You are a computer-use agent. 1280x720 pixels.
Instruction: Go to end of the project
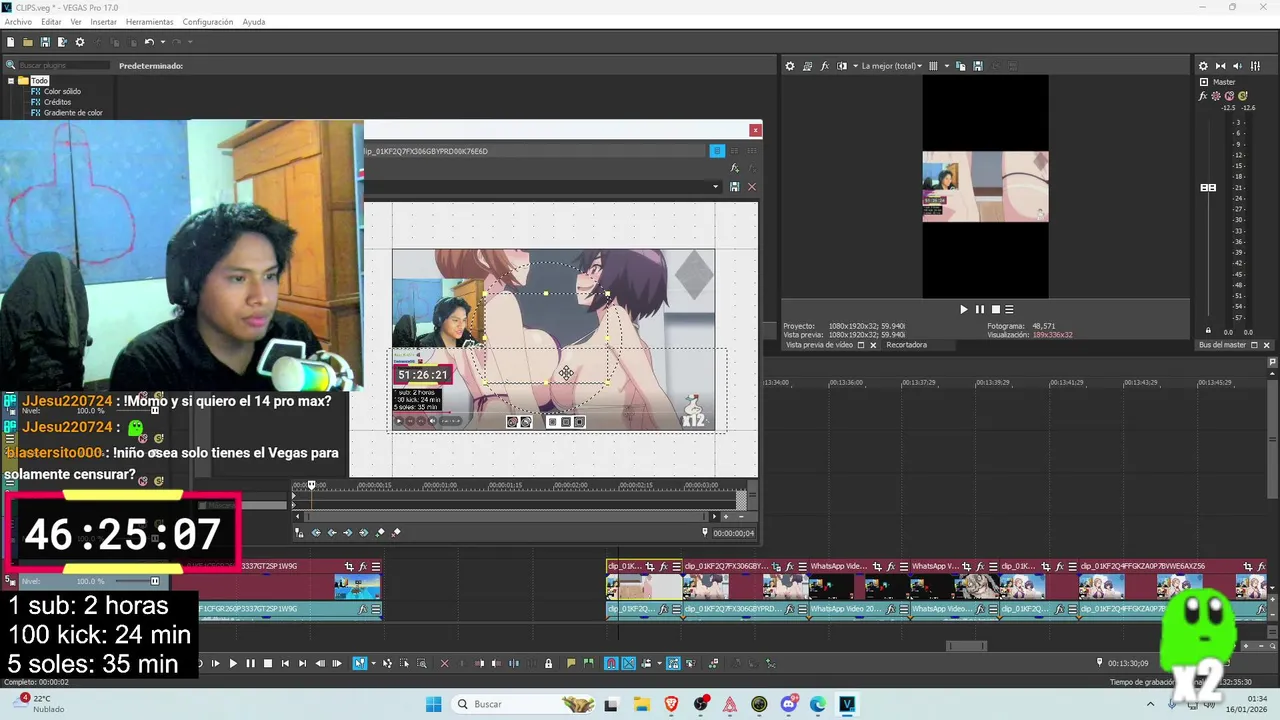tap(302, 663)
